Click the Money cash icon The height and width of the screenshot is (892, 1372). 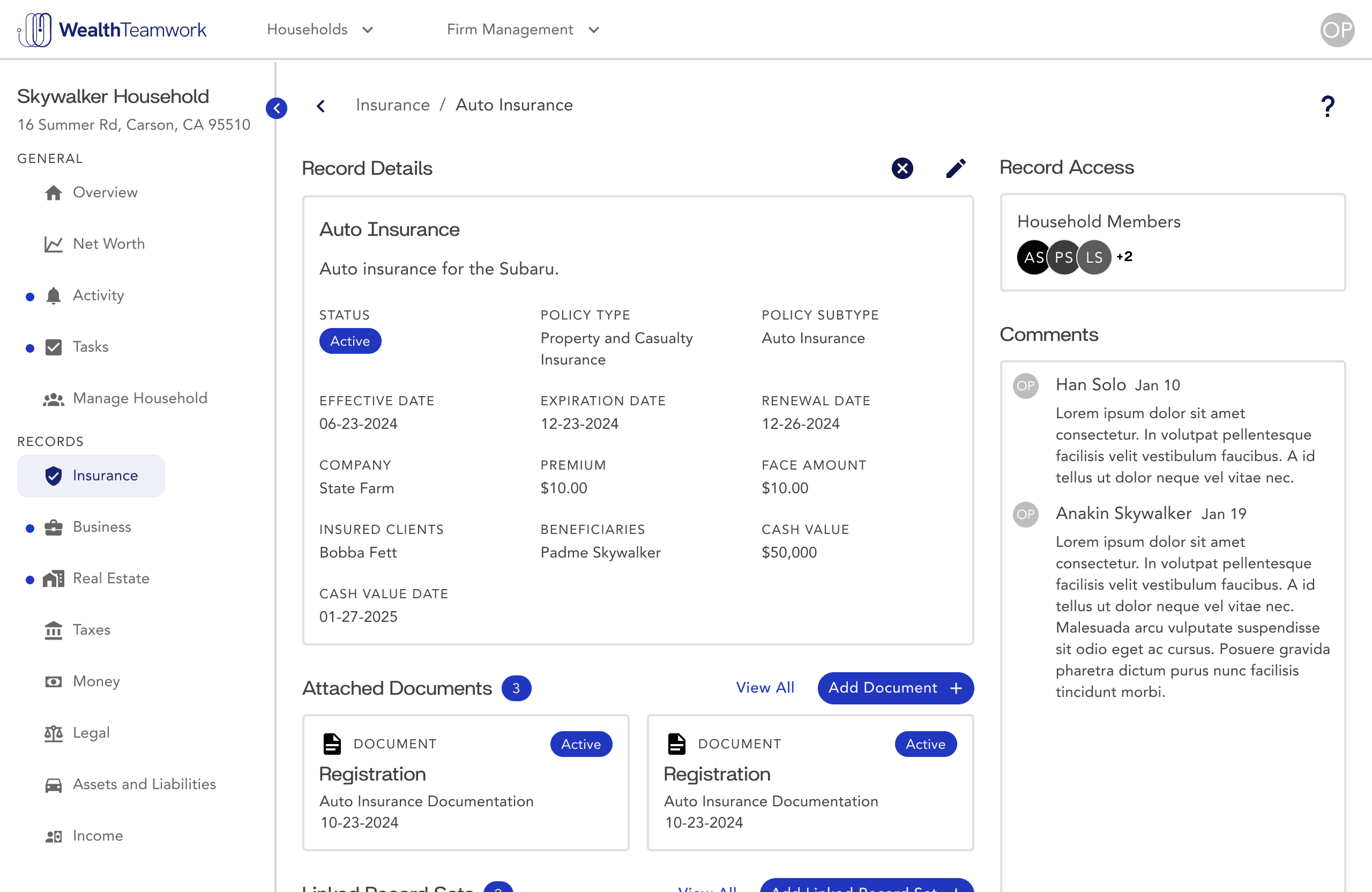point(54,681)
